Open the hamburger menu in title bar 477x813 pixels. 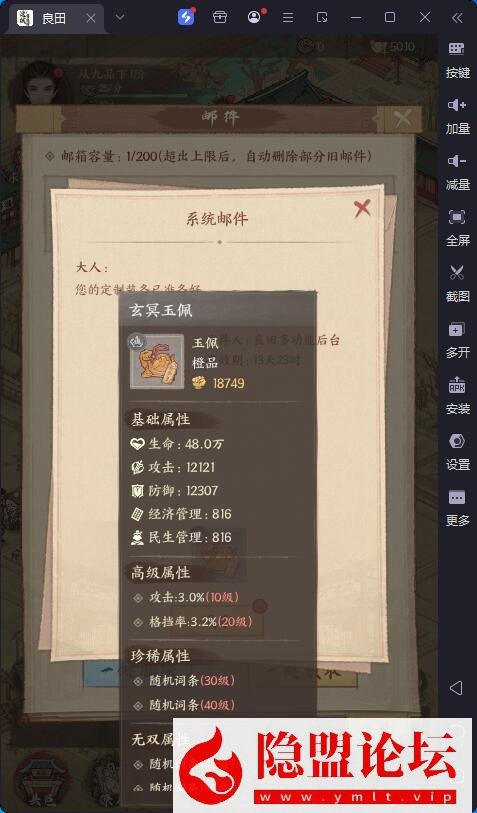[x=288, y=18]
